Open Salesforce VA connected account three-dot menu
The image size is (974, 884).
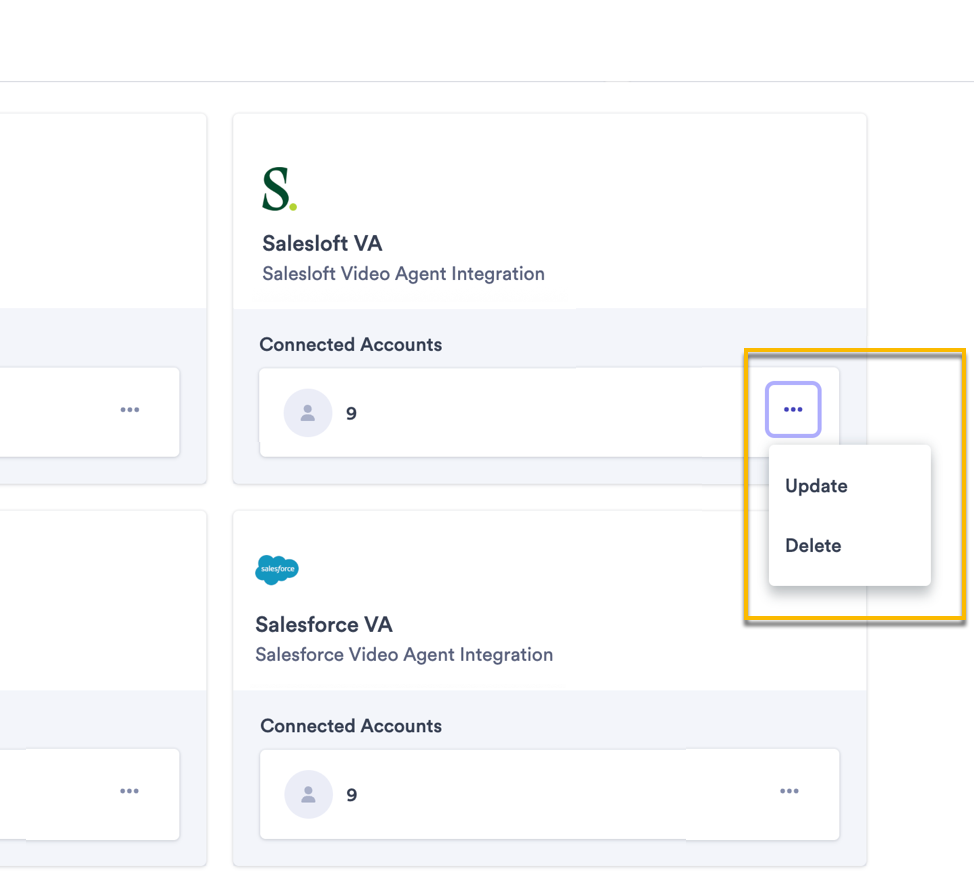click(x=789, y=791)
